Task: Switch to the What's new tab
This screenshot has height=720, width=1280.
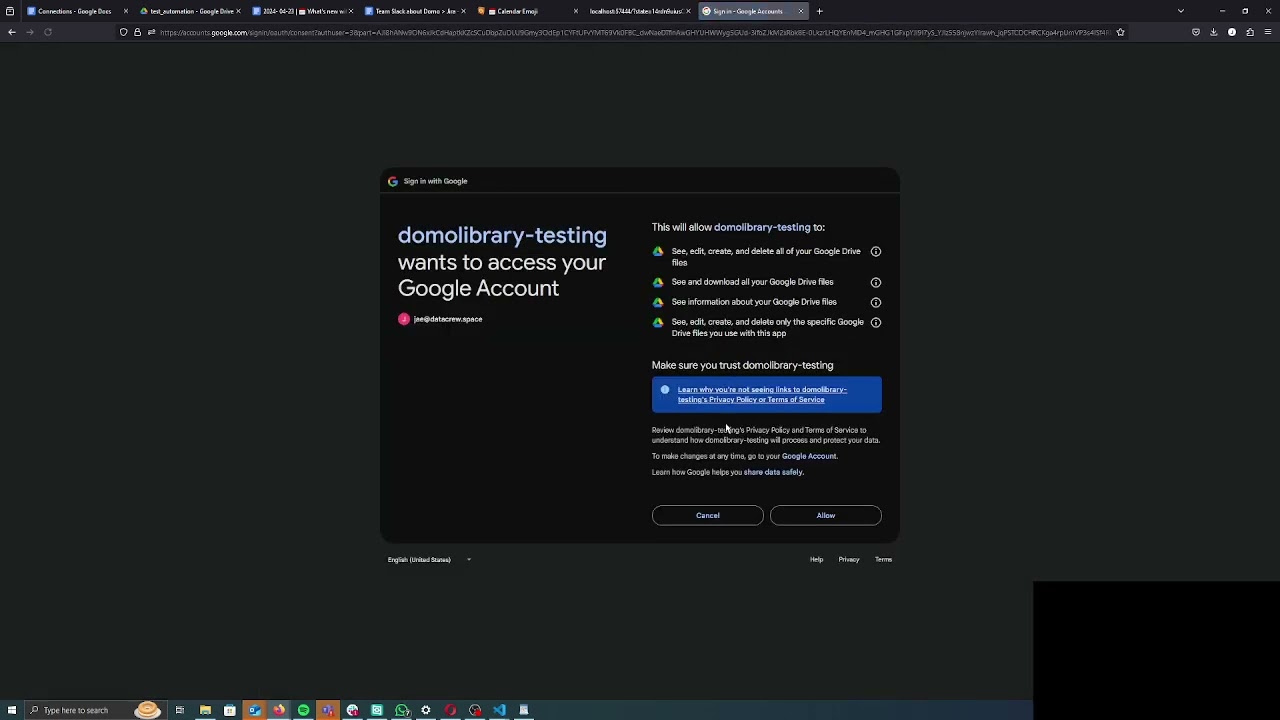Action: pyautogui.click(x=303, y=11)
